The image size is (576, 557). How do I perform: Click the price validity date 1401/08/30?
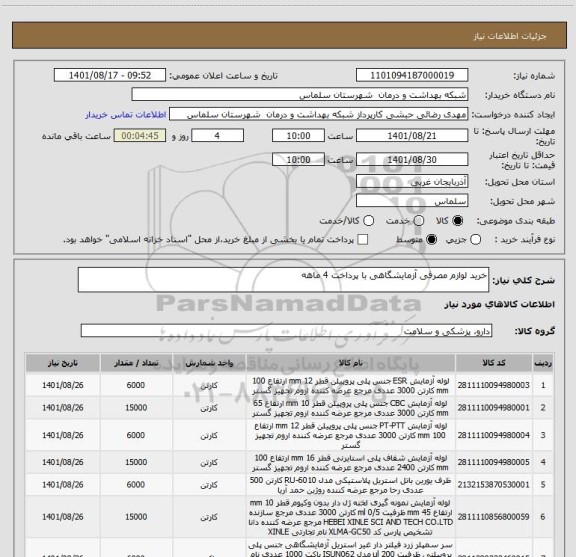412,159
